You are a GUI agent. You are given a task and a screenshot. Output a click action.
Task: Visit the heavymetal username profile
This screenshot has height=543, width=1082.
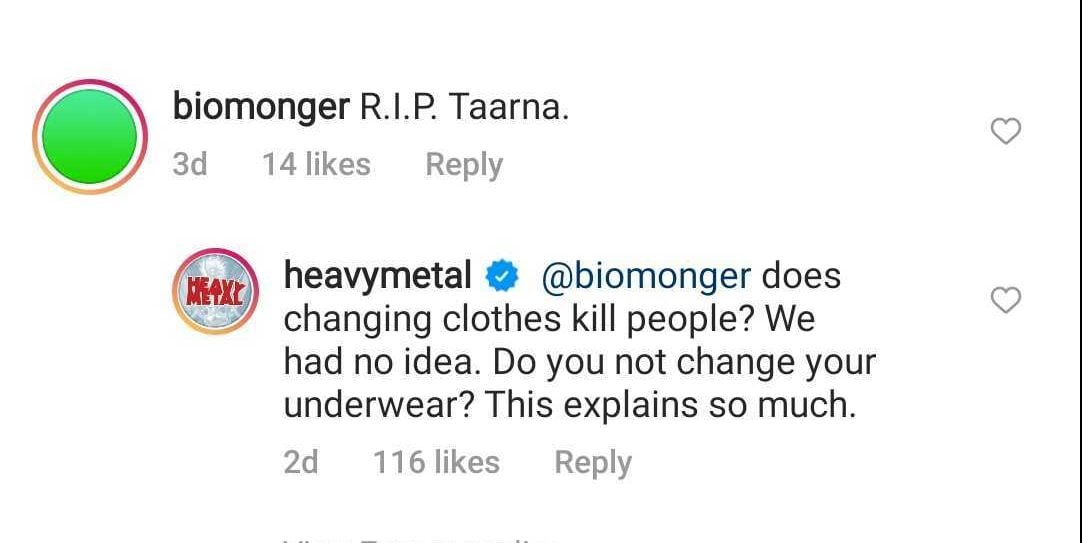pos(378,275)
